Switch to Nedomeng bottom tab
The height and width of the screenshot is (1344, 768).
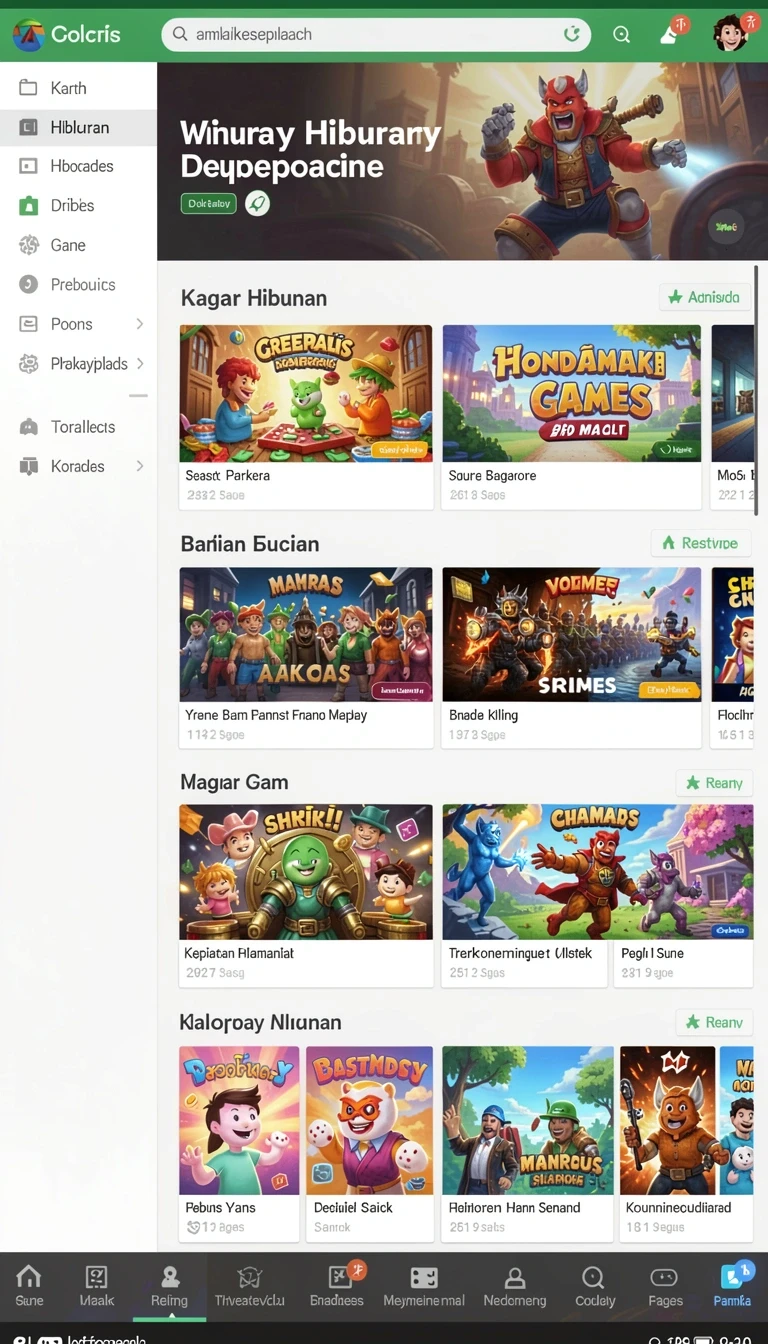[515, 1286]
